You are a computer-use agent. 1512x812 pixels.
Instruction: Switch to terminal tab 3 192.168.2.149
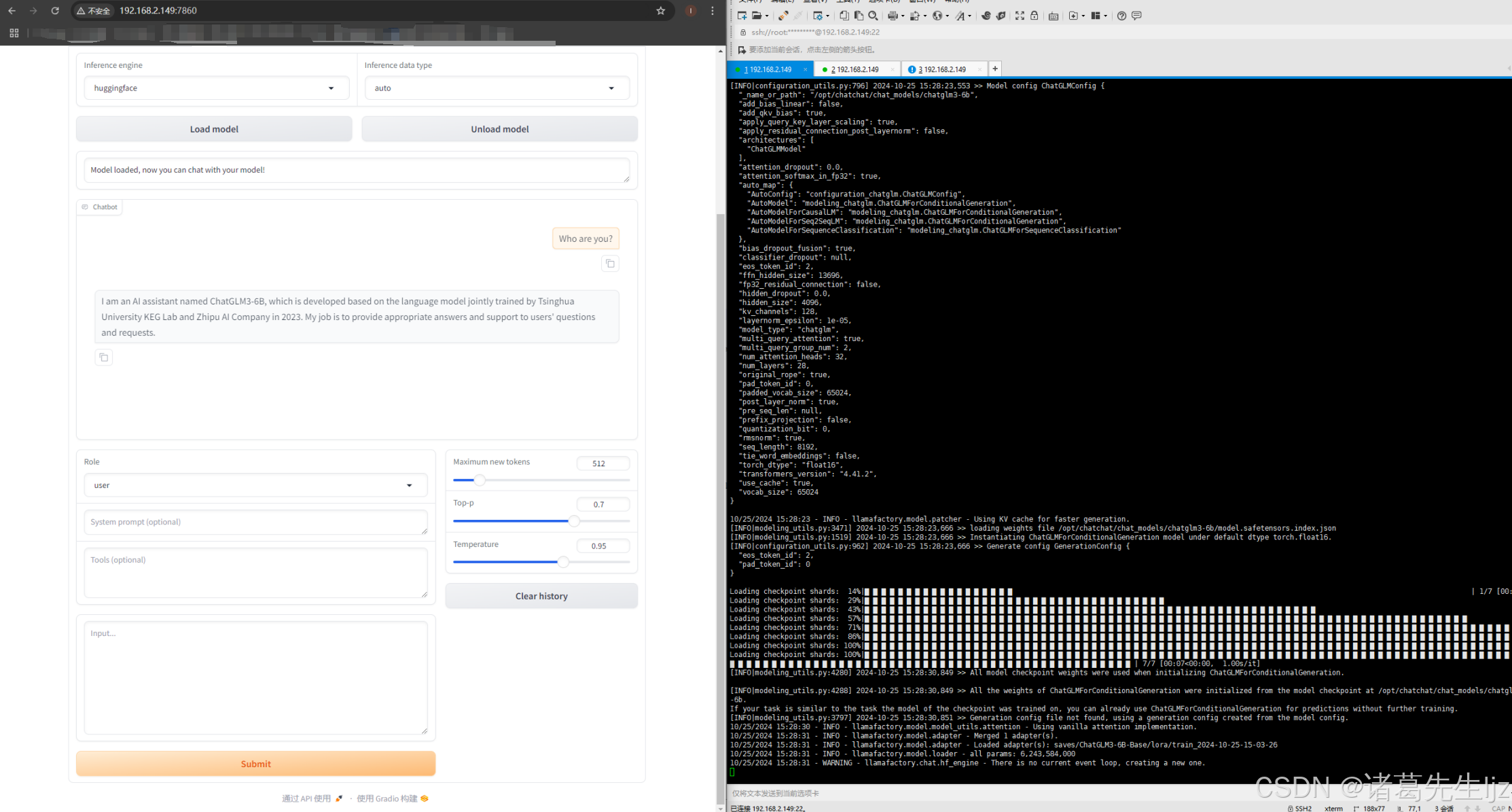coord(941,69)
